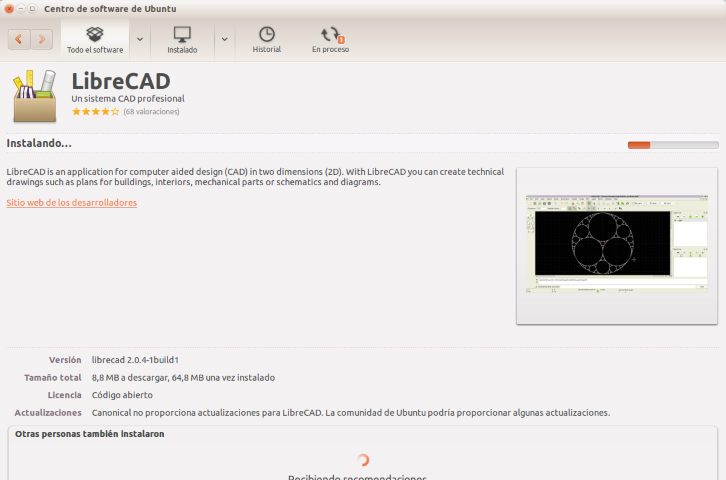This screenshot has width=726, height=480.
Task: Go forward with the right arrow button
Action: (42, 39)
